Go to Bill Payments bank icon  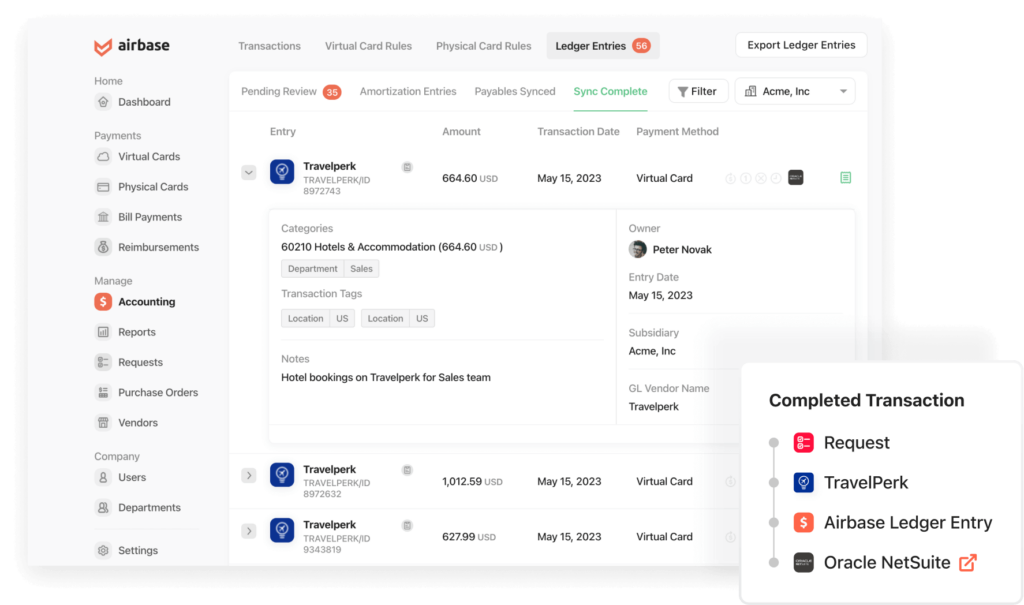tap(103, 217)
